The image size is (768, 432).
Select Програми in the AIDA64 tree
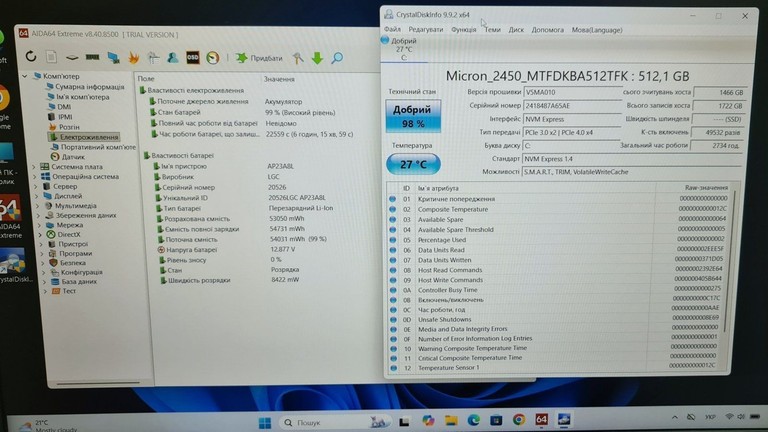(x=75, y=253)
